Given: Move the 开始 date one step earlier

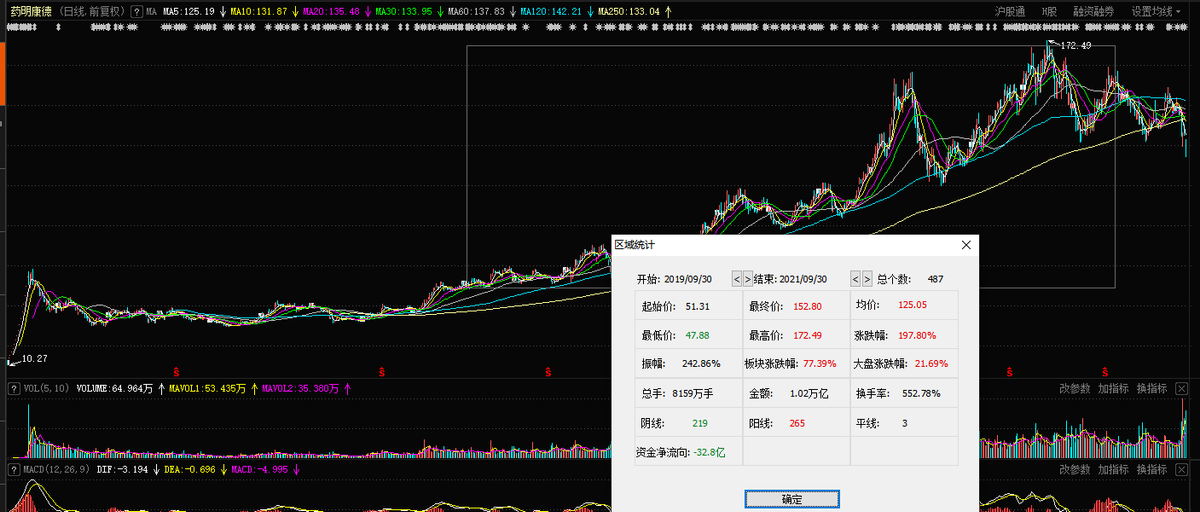Looking at the screenshot, I should pyautogui.click(x=736, y=279).
